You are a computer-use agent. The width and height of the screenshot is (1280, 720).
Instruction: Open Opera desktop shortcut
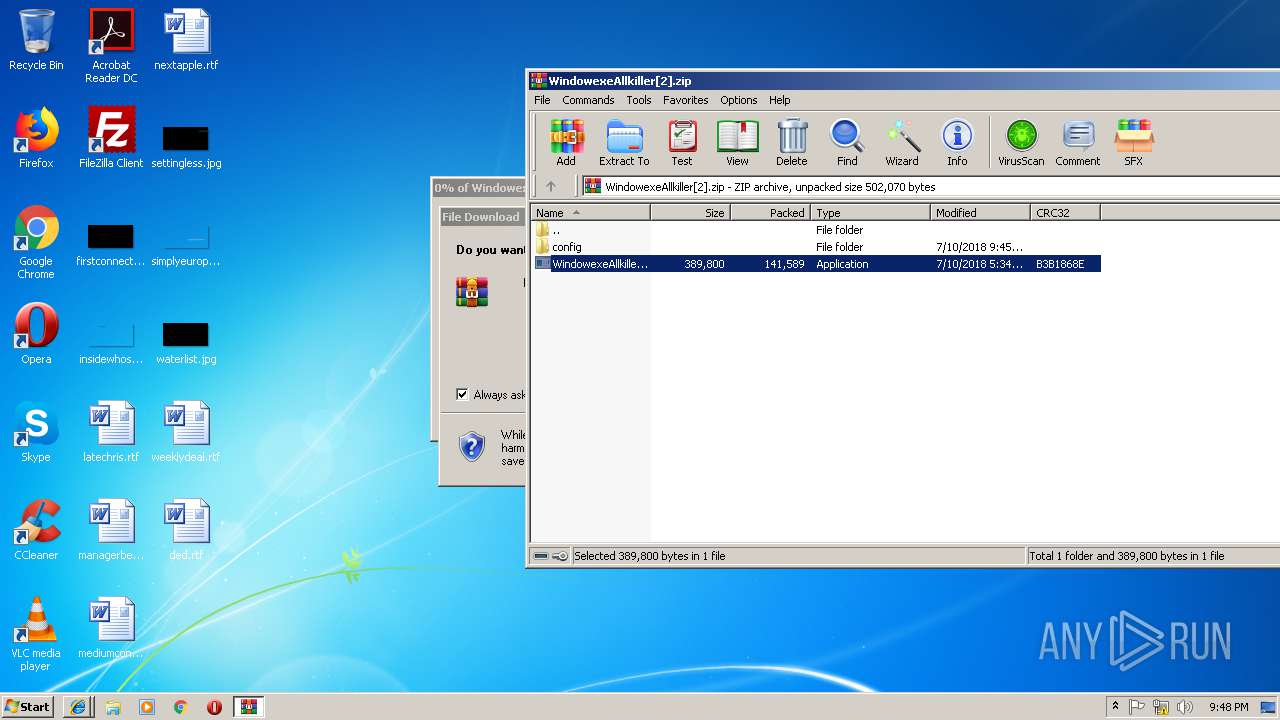pos(36,334)
